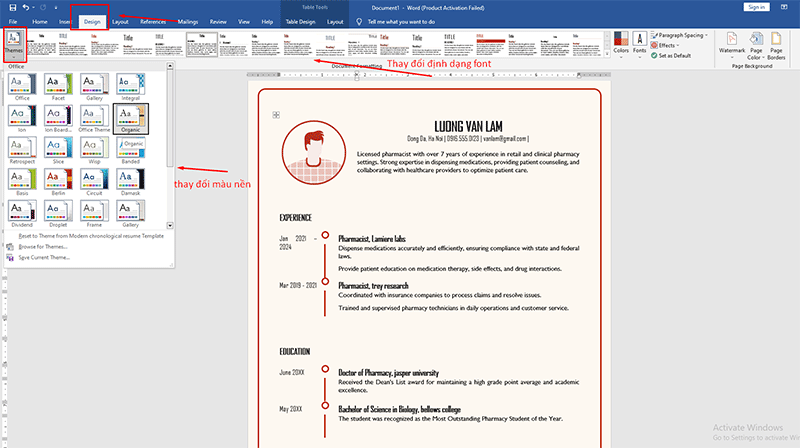Toggle the Themes dropdown button

click(14, 44)
